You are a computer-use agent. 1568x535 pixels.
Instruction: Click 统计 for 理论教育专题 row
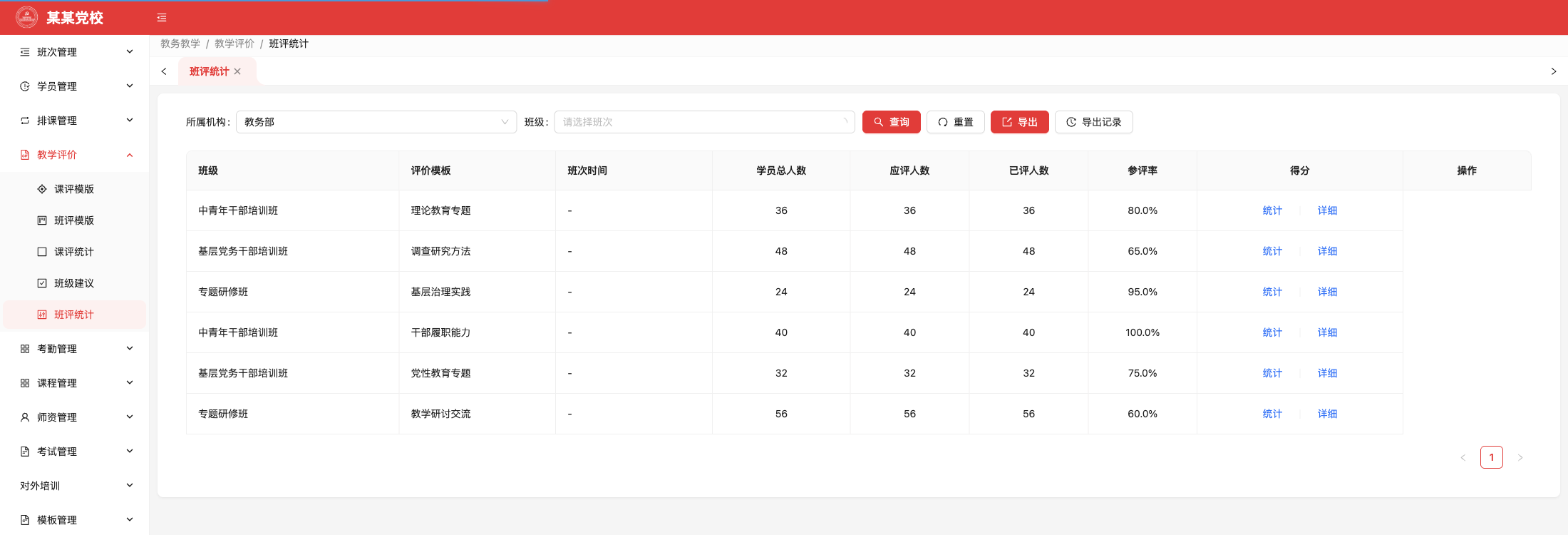1272,210
